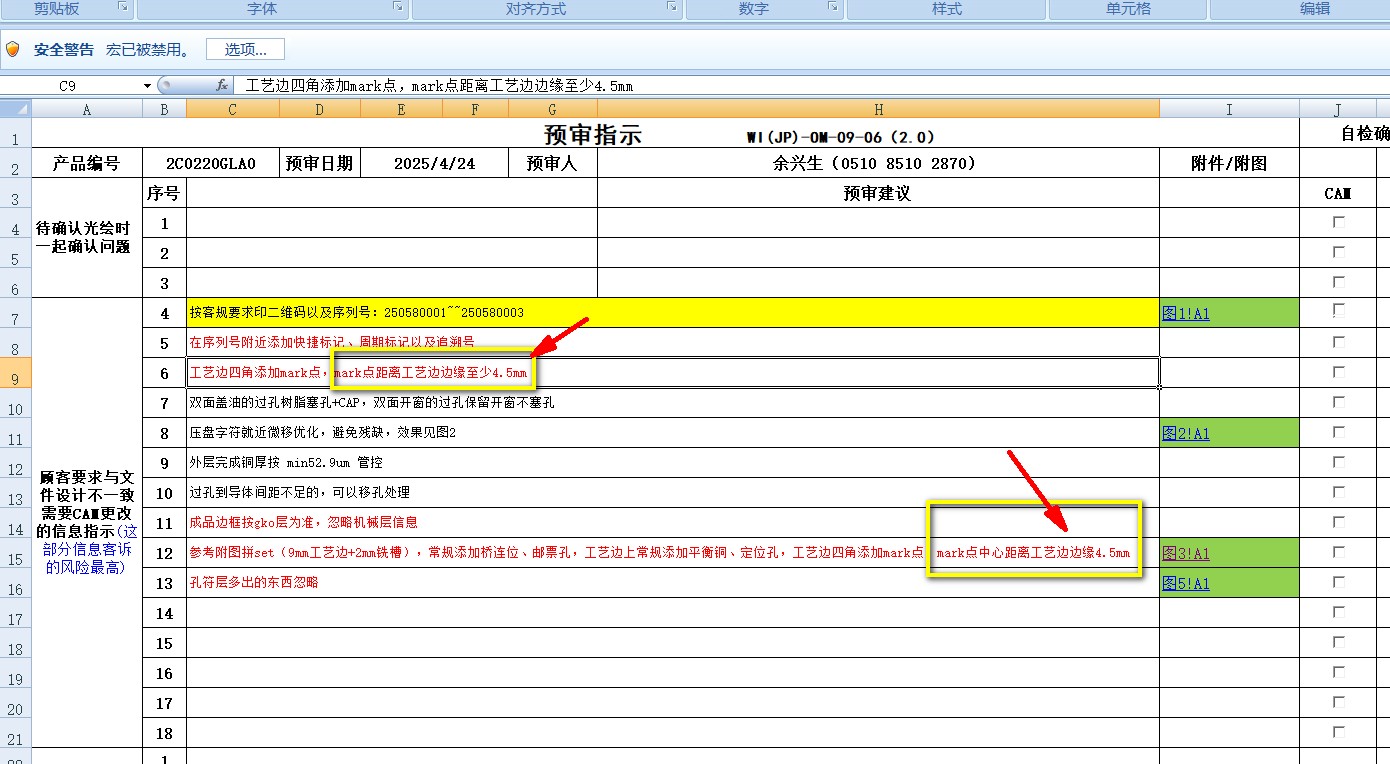
Task: Open the 字体 group dialog launcher
Action: (x=398, y=7)
